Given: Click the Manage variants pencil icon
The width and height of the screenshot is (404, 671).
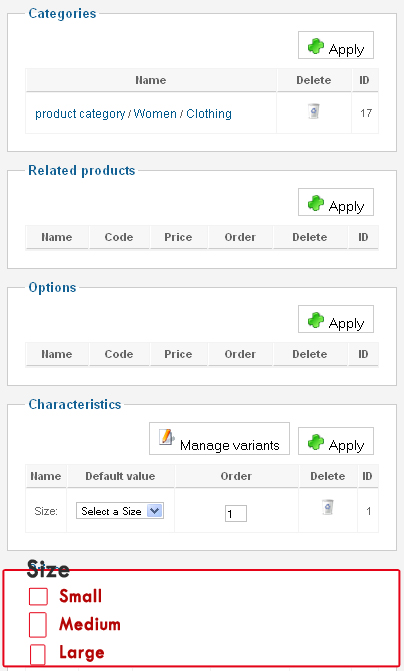Looking at the screenshot, I should [166, 437].
